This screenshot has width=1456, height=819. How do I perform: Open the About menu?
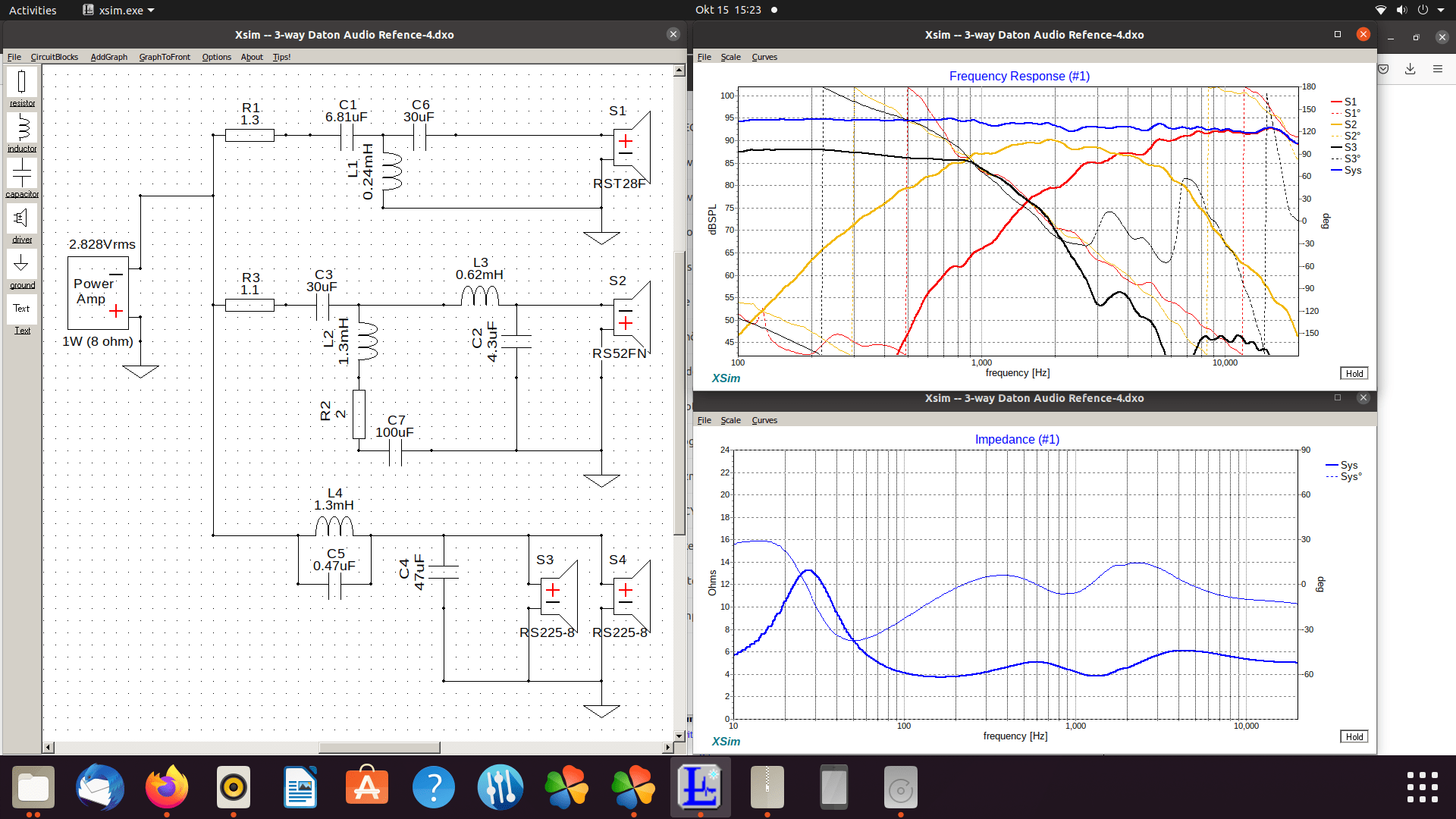[x=252, y=57]
